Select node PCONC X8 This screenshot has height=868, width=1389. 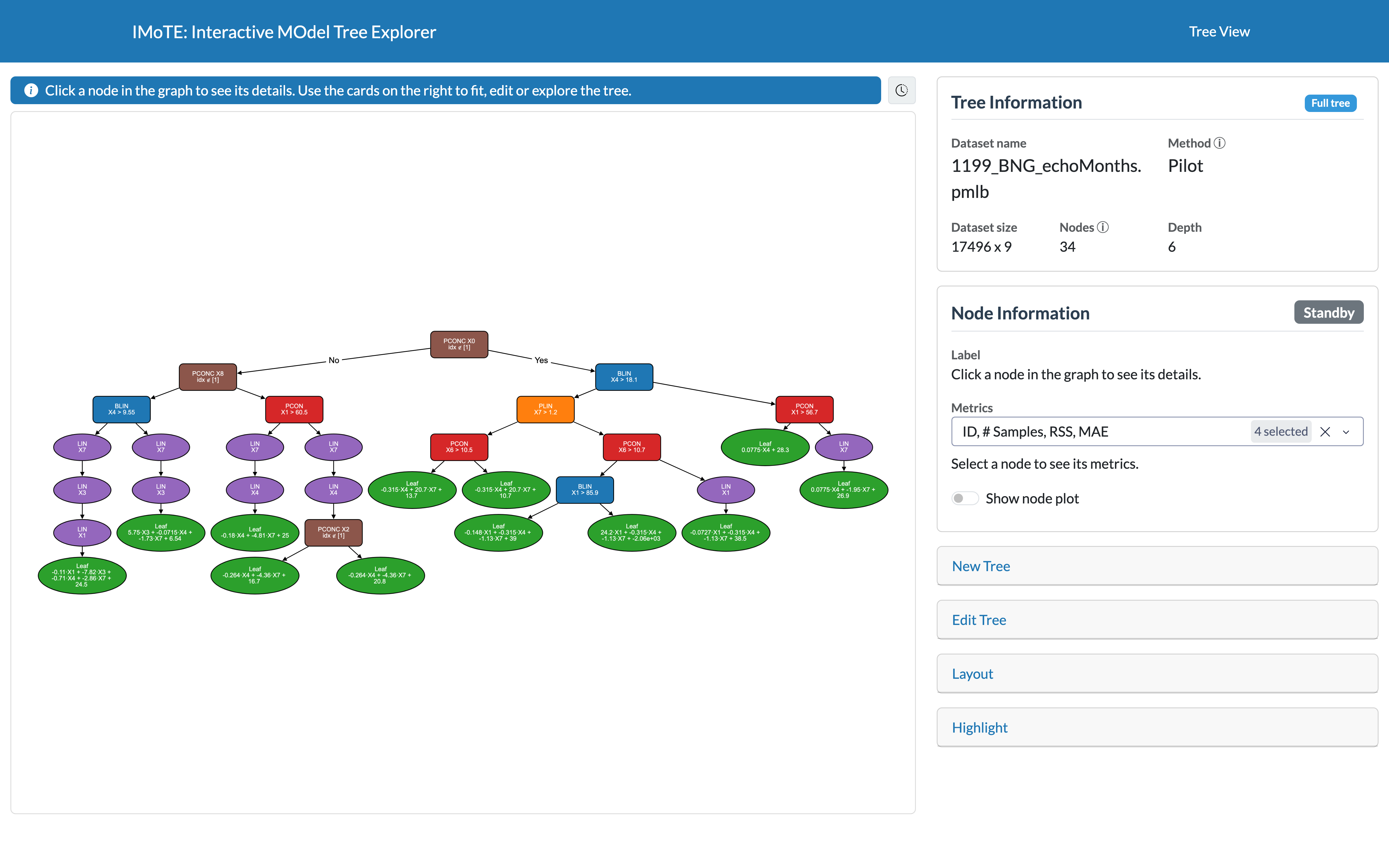point(208,377)
